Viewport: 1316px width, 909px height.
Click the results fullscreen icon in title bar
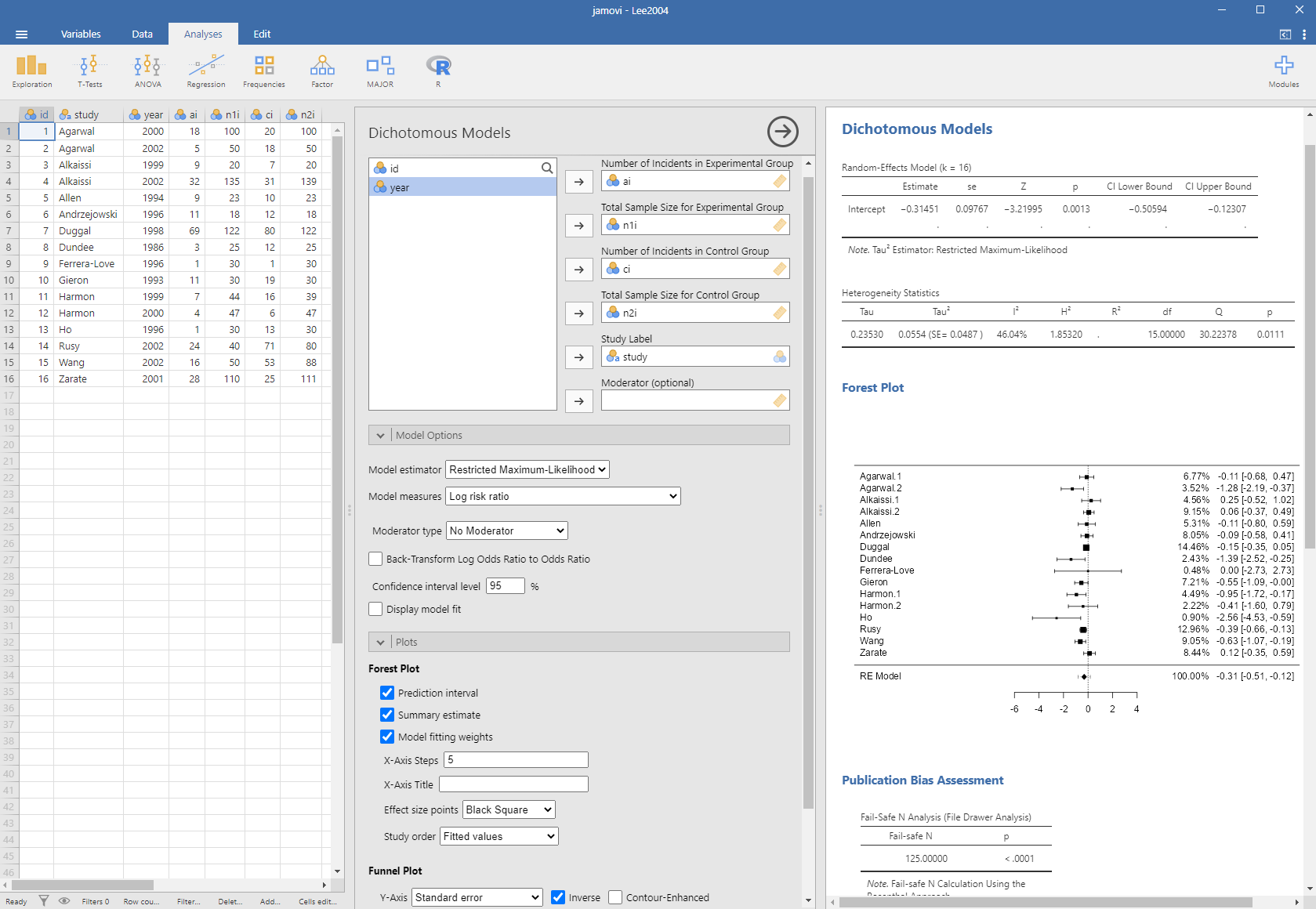pos(1285,34)
